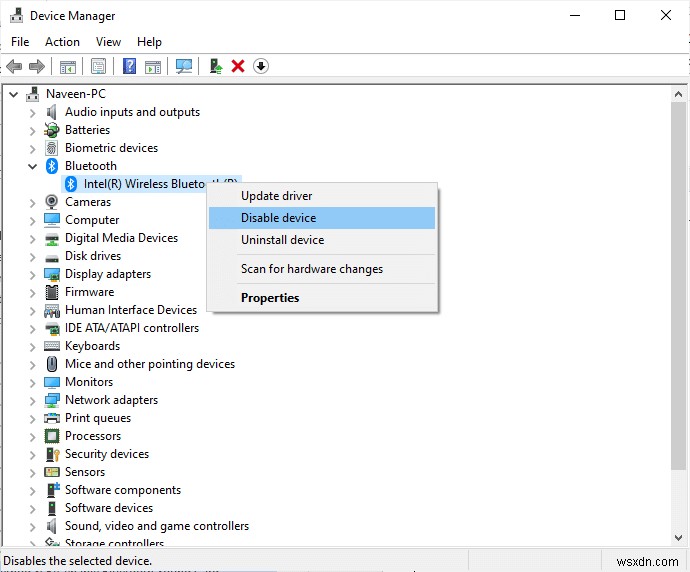Show the action pane toolbar icon
Screen dimensions: 690x572
(153, 67)
